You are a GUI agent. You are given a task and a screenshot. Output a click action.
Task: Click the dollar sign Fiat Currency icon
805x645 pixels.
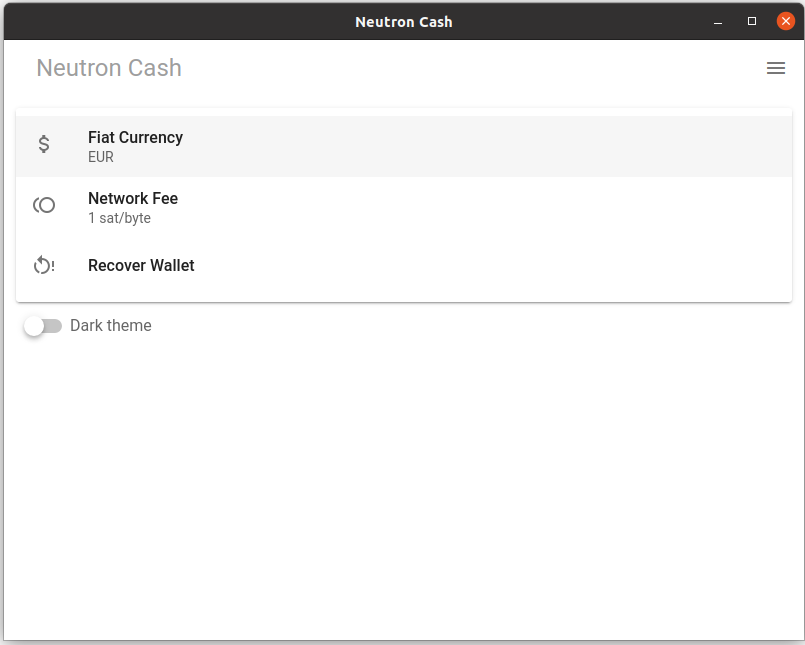tap(44, 144)
